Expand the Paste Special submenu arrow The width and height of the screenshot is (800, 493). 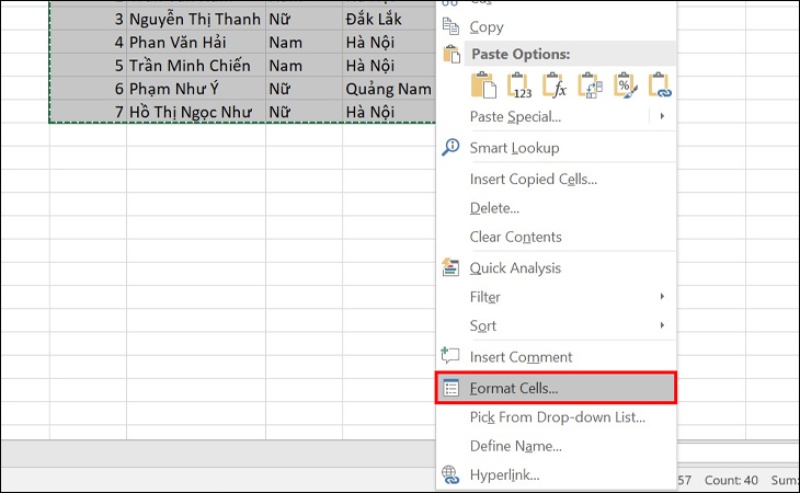[662, 116]
